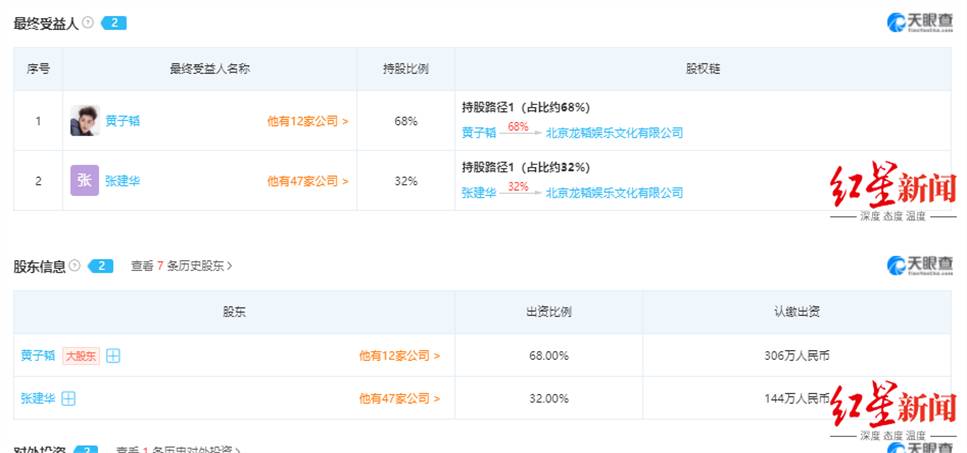Click the 天眼查 logo near 股东信息 header
967x453 pixels.
click(x=920, y=266)
